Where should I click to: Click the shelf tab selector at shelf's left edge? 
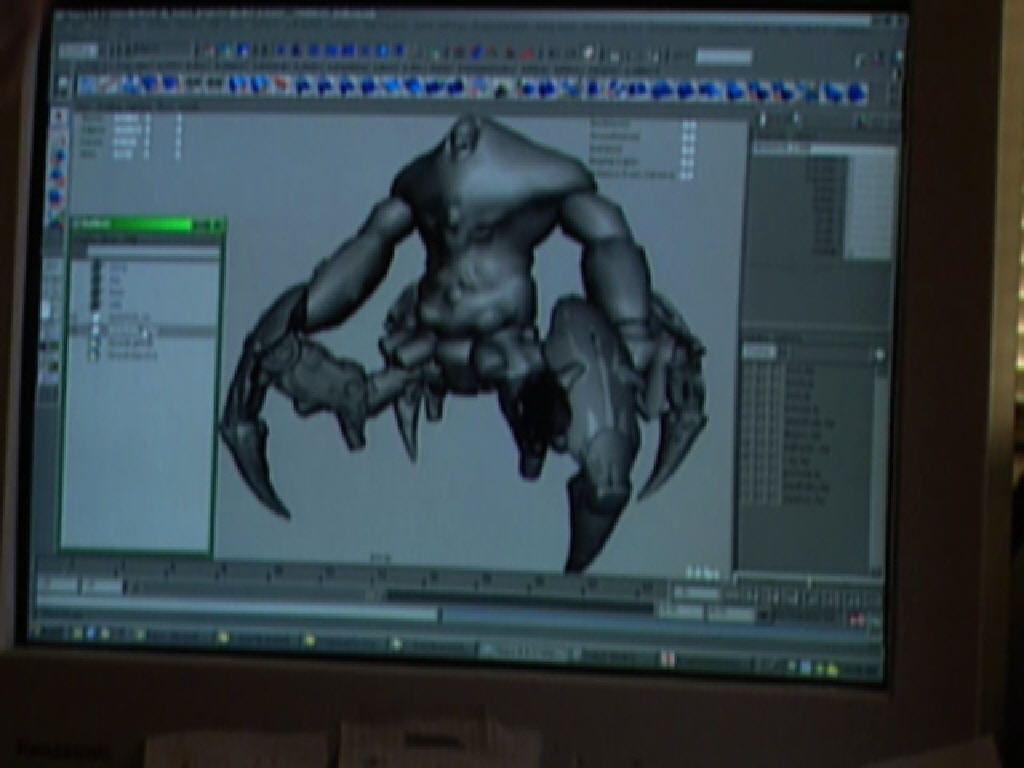pos(64,85)
